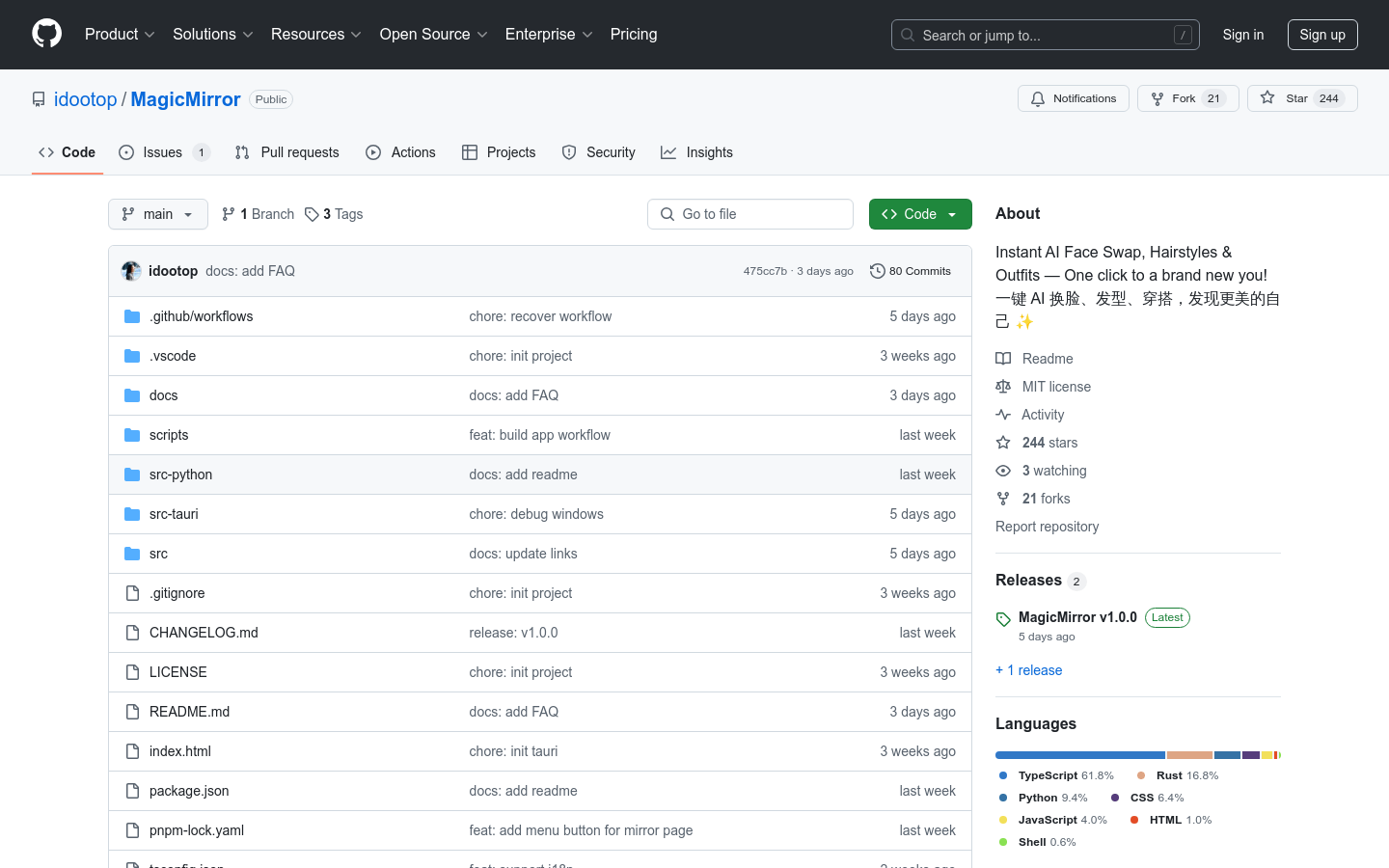This screenshot has height=868, width=1389.
Task: Switch to the Insights tab
Action: (697, 152)
